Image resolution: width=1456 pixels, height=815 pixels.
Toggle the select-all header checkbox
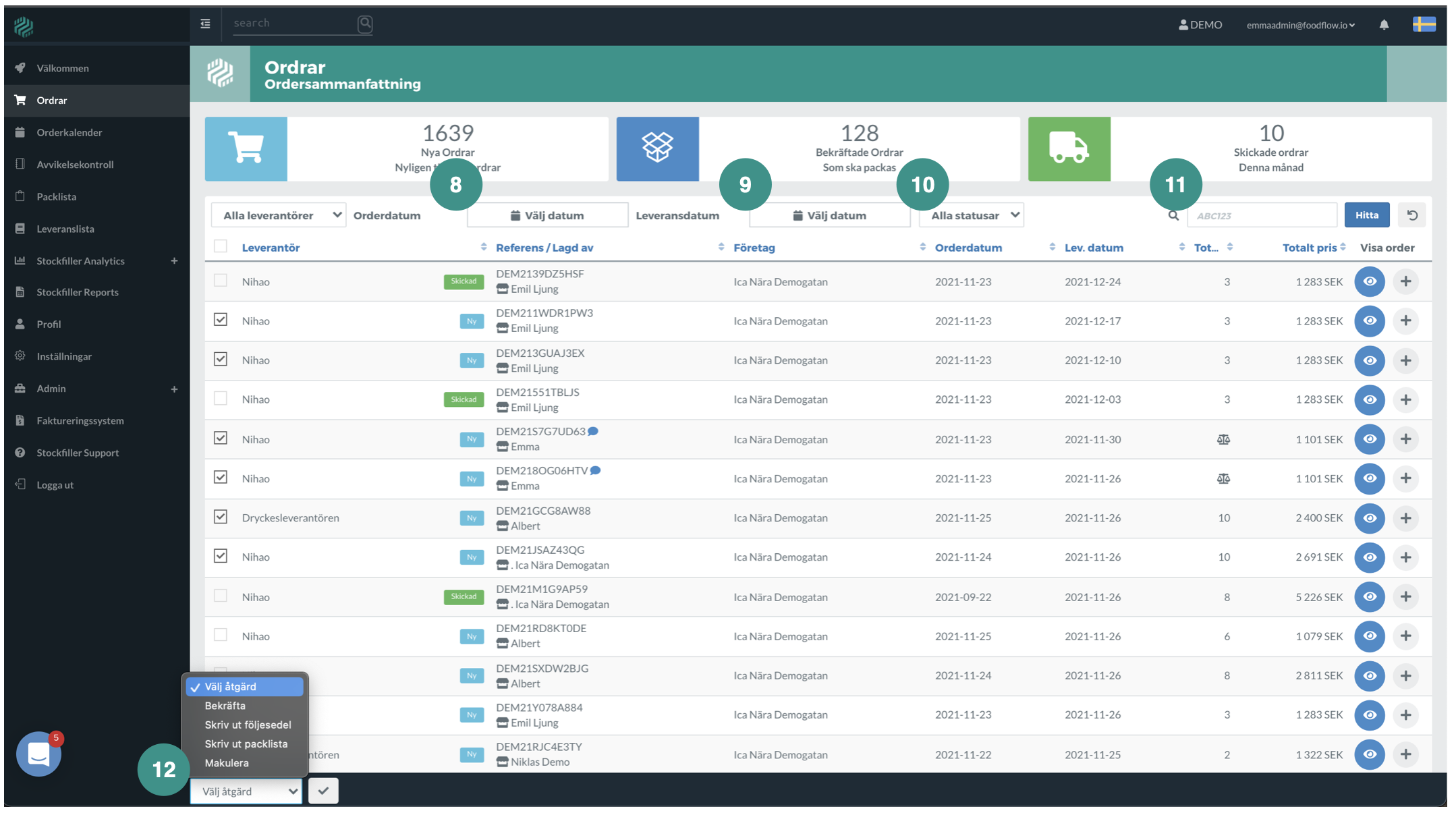click(221, 246)
